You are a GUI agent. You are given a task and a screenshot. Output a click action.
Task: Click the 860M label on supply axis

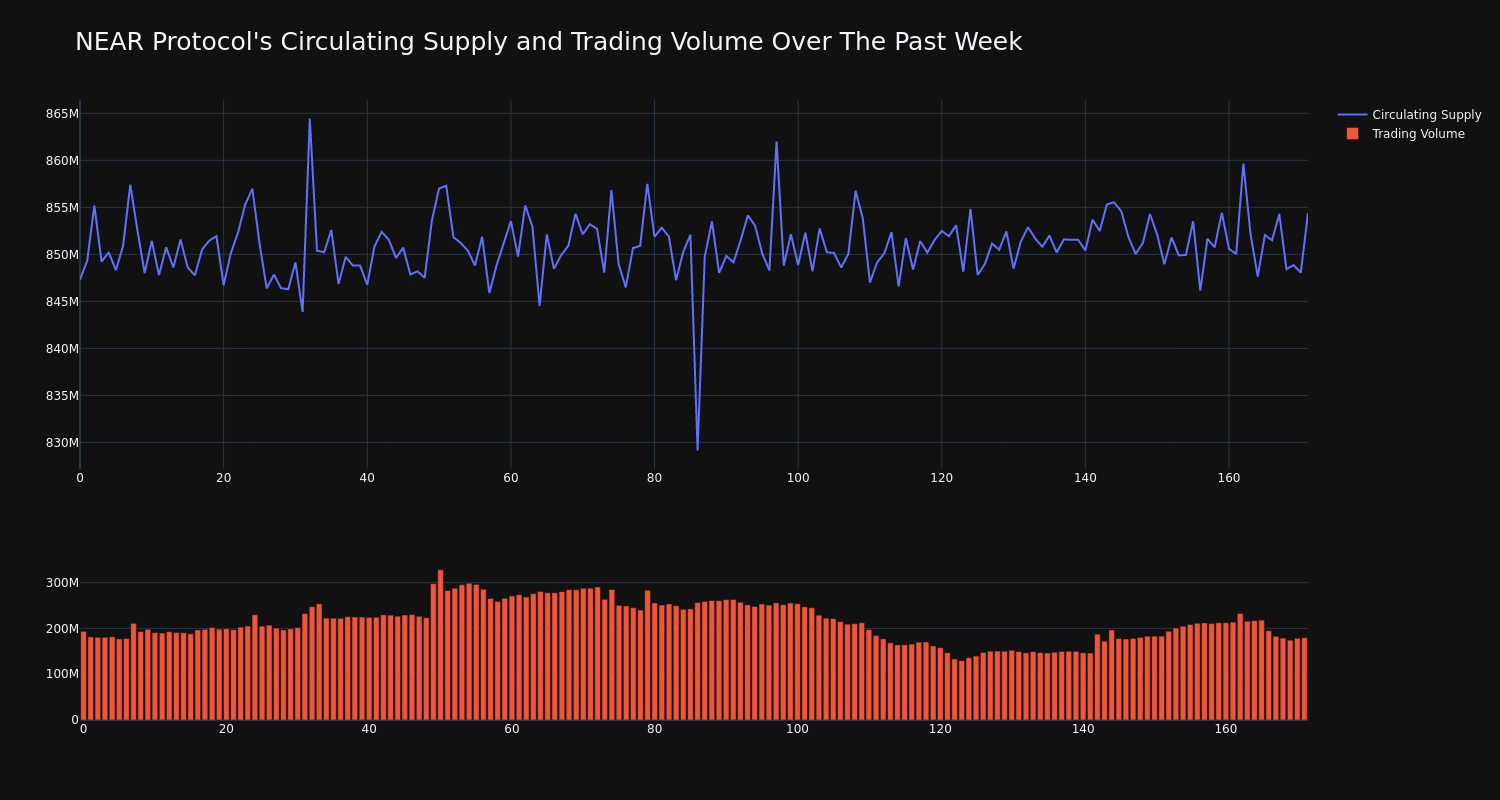(62, 161)
